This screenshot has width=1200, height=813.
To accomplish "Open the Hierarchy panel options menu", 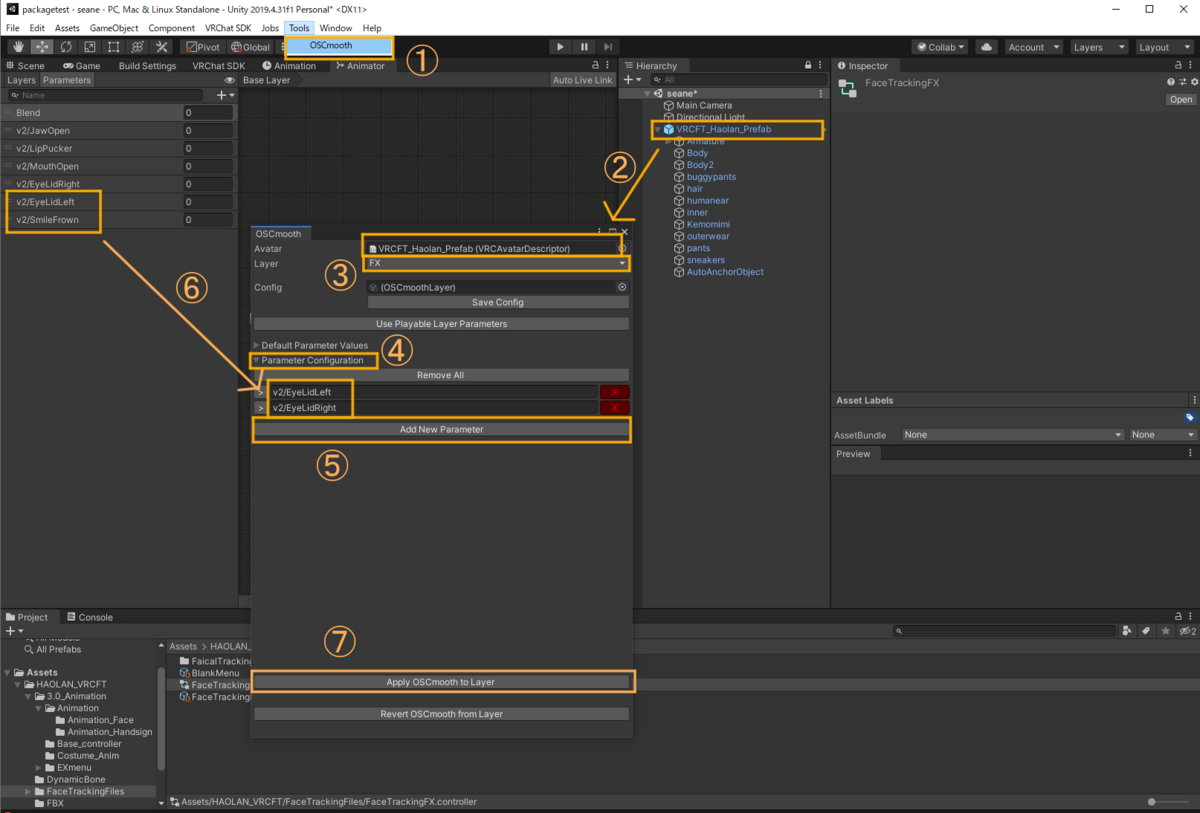I will click(x=821, y=66).
